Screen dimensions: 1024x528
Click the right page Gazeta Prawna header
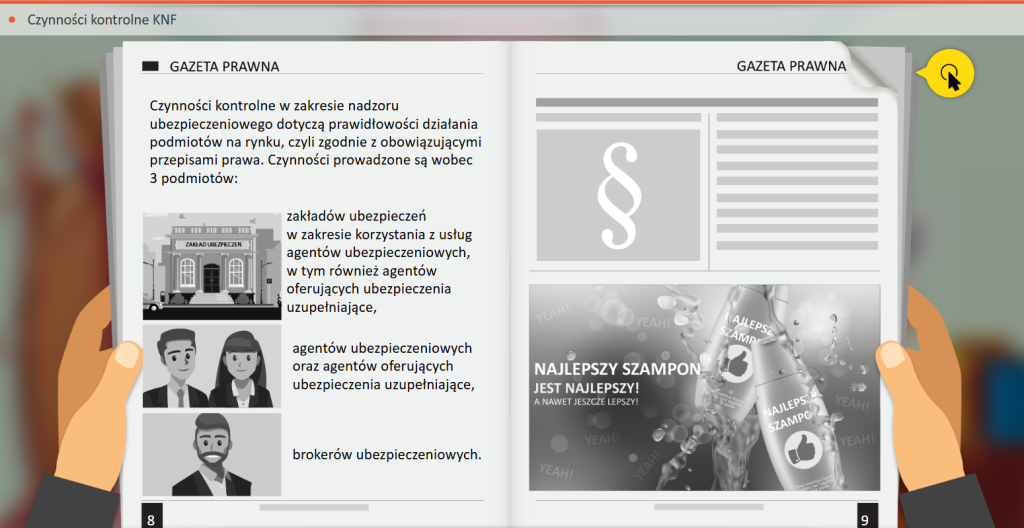(x=791, y=67)
